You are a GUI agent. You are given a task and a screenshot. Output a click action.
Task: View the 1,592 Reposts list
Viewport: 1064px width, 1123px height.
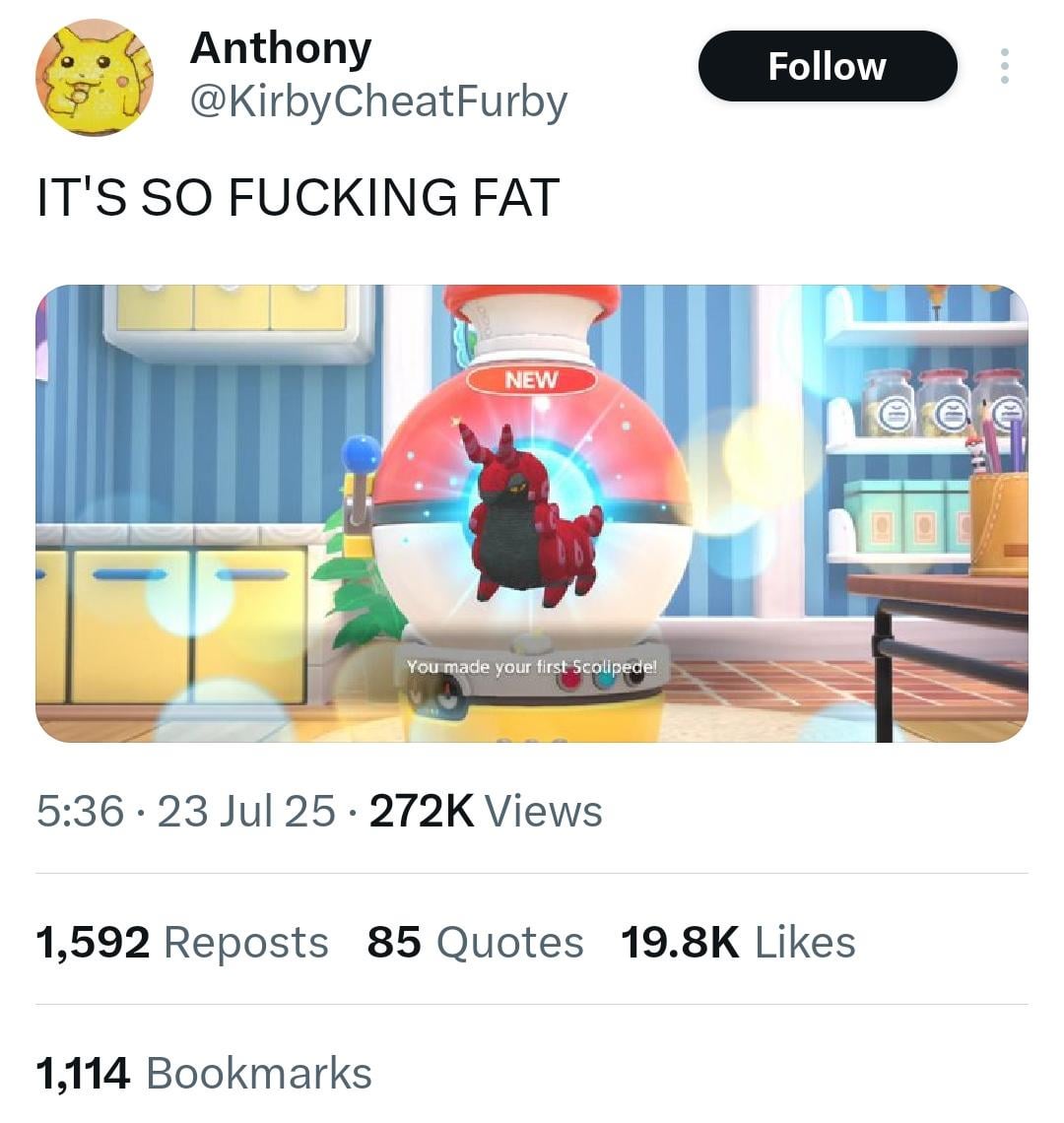tap(182, 942)
